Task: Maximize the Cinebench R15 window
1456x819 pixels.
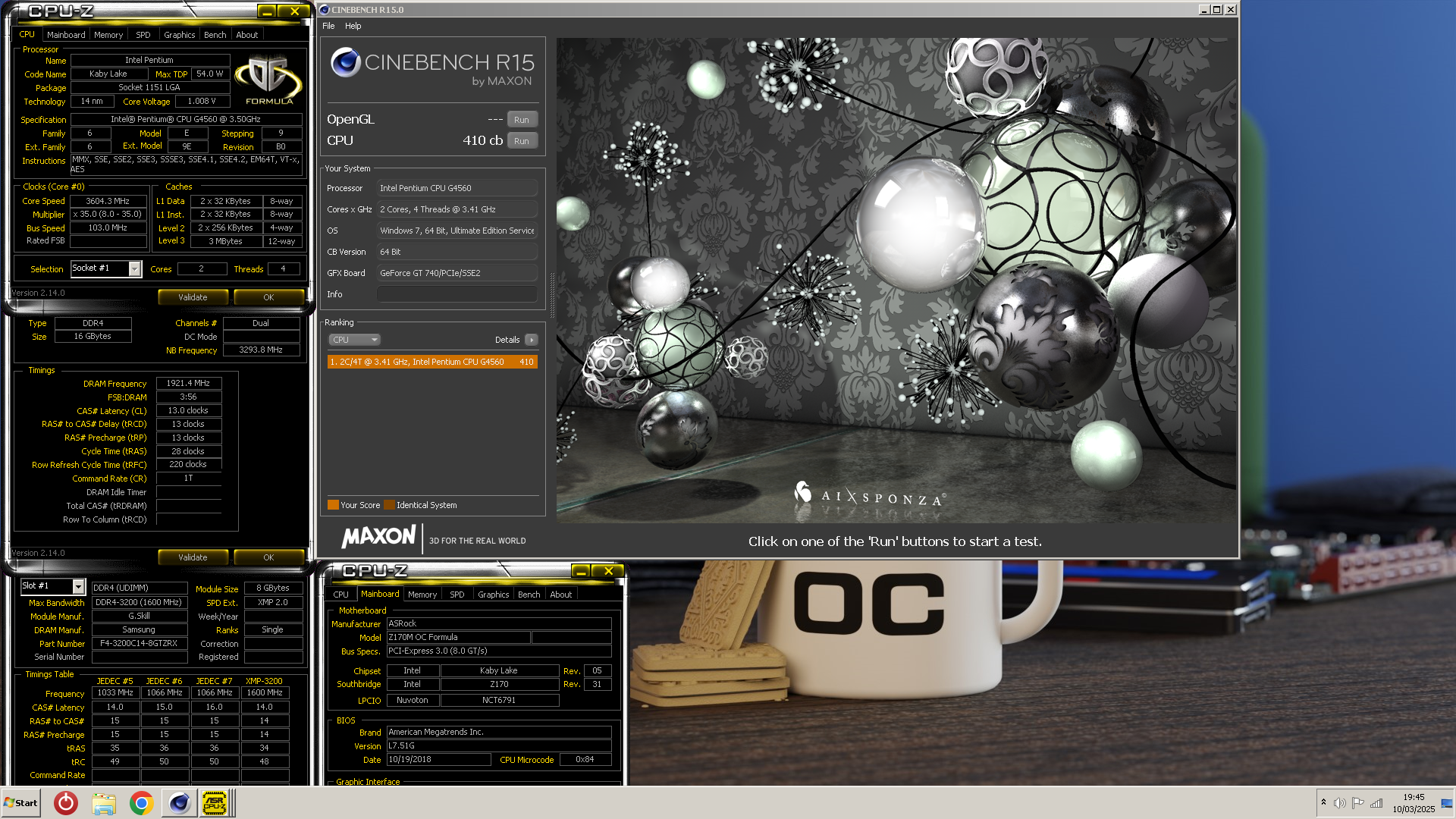Action: click(1217, 10)
